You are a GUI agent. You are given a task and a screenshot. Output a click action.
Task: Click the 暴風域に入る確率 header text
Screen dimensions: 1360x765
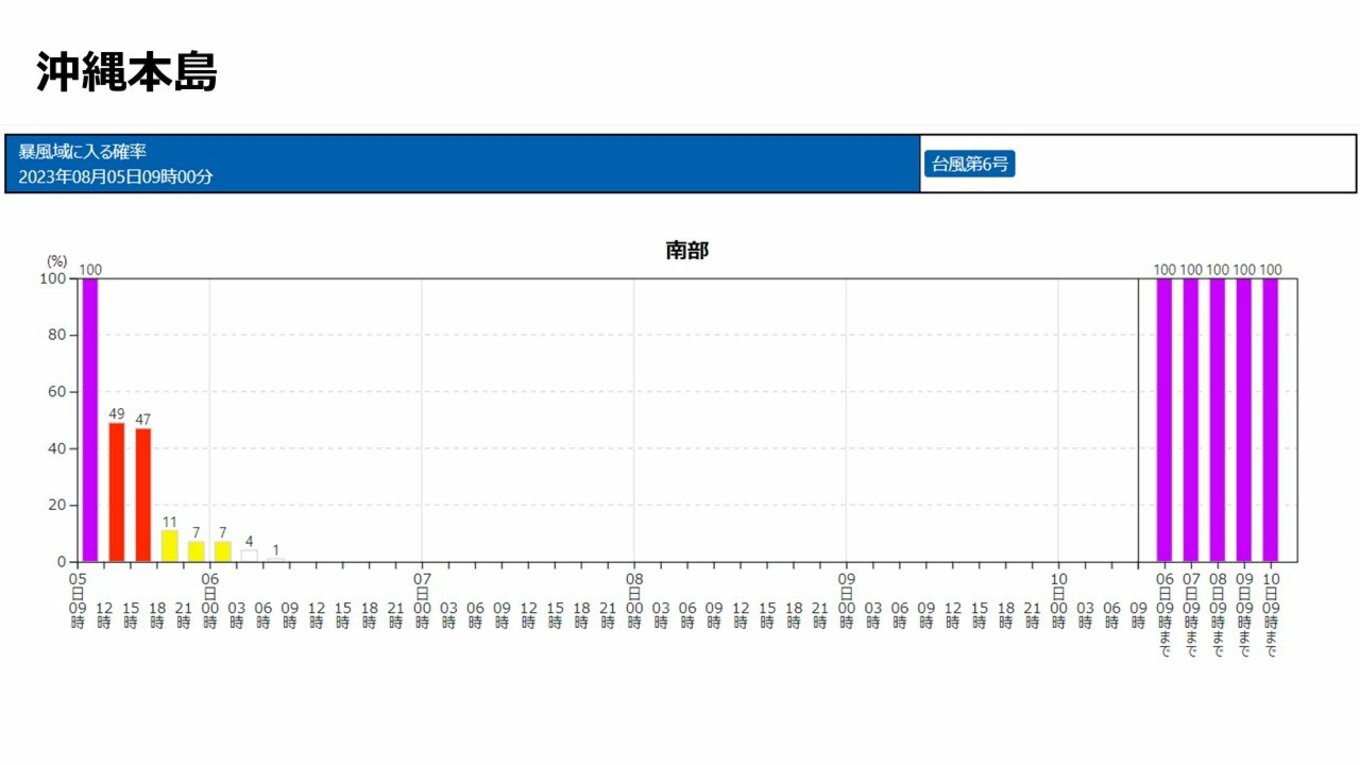click(x=83, y=151)
